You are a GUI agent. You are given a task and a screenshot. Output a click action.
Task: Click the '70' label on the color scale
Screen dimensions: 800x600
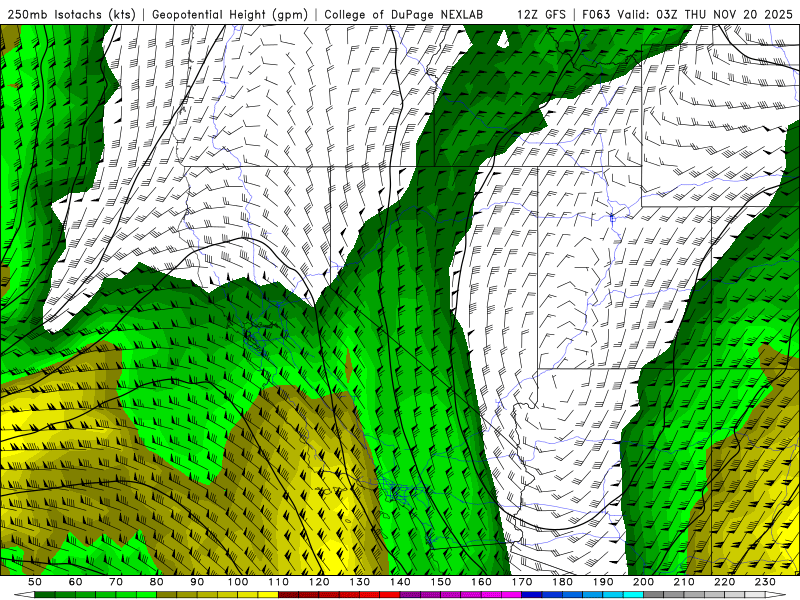pyautogui.click(x=116, y=582)
